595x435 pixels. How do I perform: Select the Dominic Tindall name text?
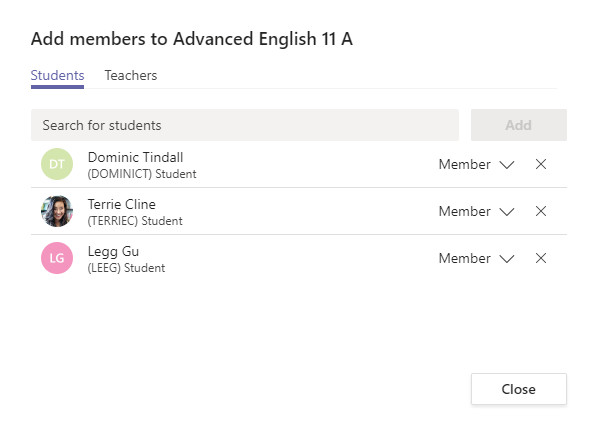[135, 157]
